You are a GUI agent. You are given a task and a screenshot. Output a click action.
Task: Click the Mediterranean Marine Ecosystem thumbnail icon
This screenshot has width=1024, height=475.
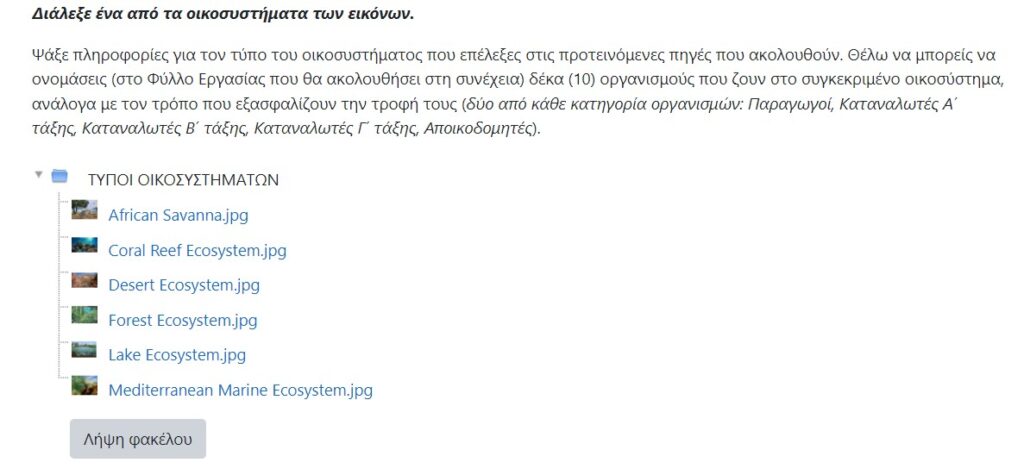84,386
